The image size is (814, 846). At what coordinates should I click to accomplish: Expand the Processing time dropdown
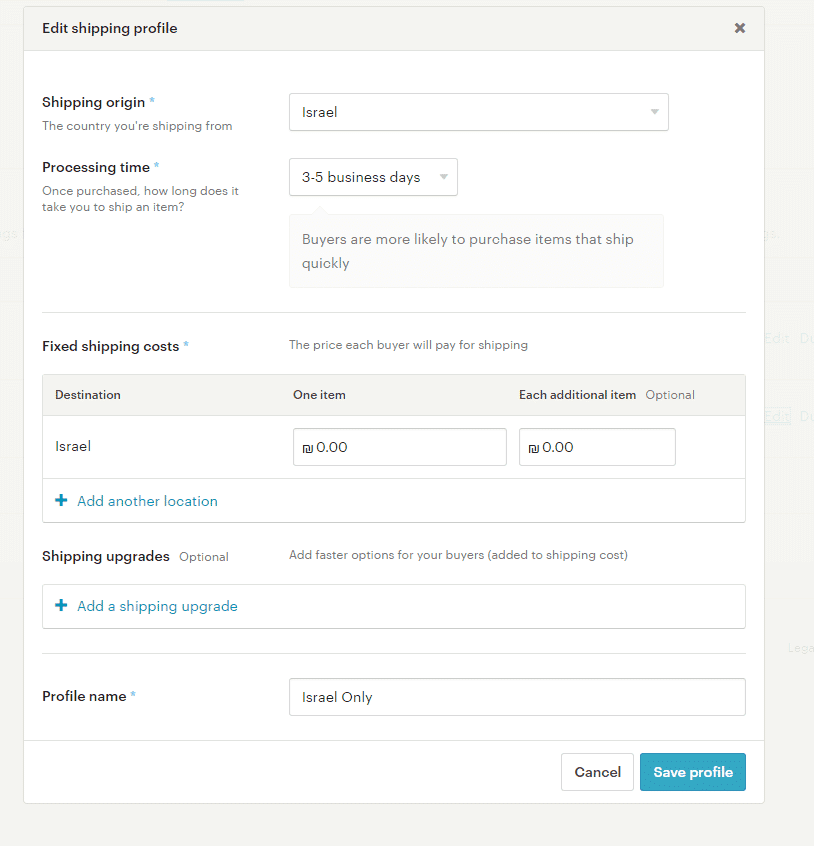point(373,177)
